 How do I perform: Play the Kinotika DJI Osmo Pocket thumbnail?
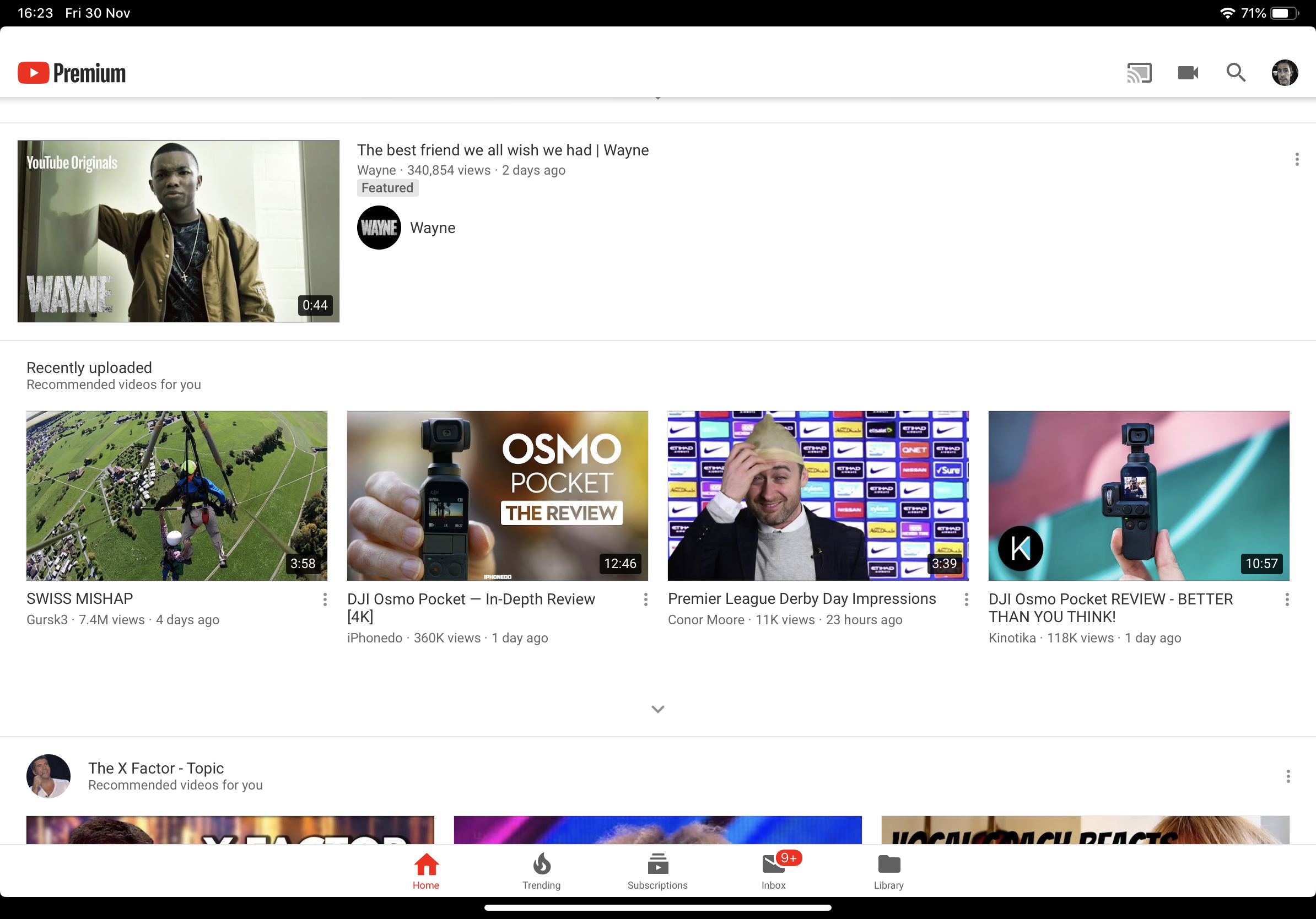coord(1139,496)
